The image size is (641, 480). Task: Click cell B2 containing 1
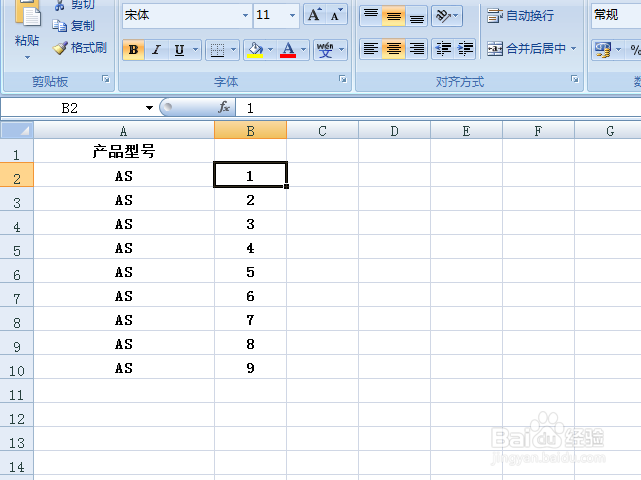pos(250,175)
